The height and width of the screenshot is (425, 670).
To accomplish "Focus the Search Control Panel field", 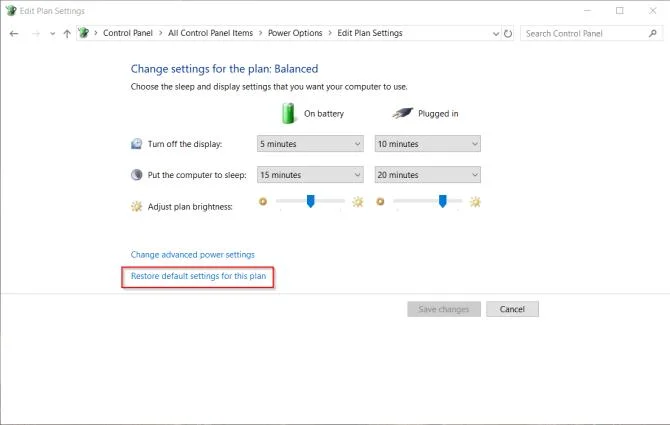I will (591, 33).
